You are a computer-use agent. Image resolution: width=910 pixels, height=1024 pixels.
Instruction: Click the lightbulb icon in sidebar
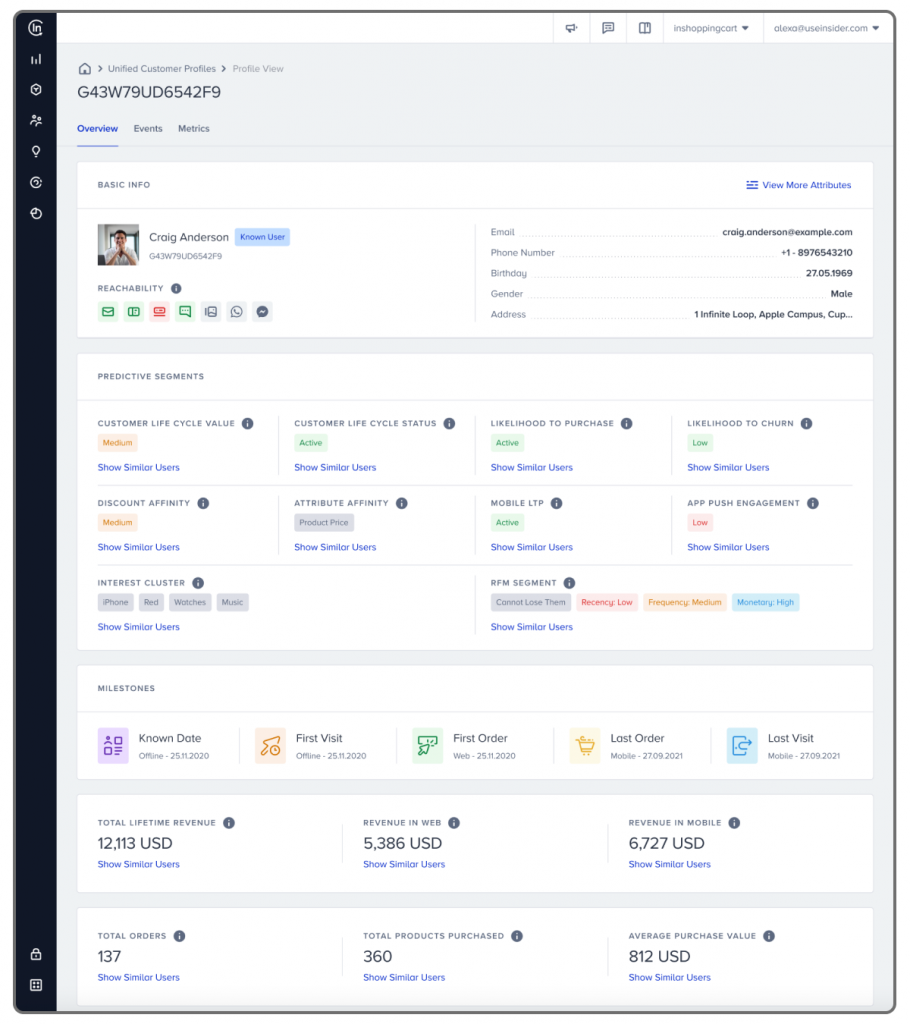point(36,152)
